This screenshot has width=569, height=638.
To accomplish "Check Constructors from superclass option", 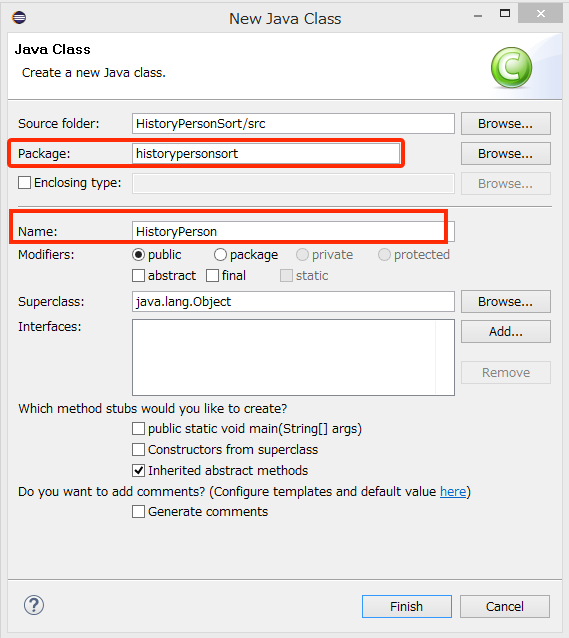I will 138,450.
